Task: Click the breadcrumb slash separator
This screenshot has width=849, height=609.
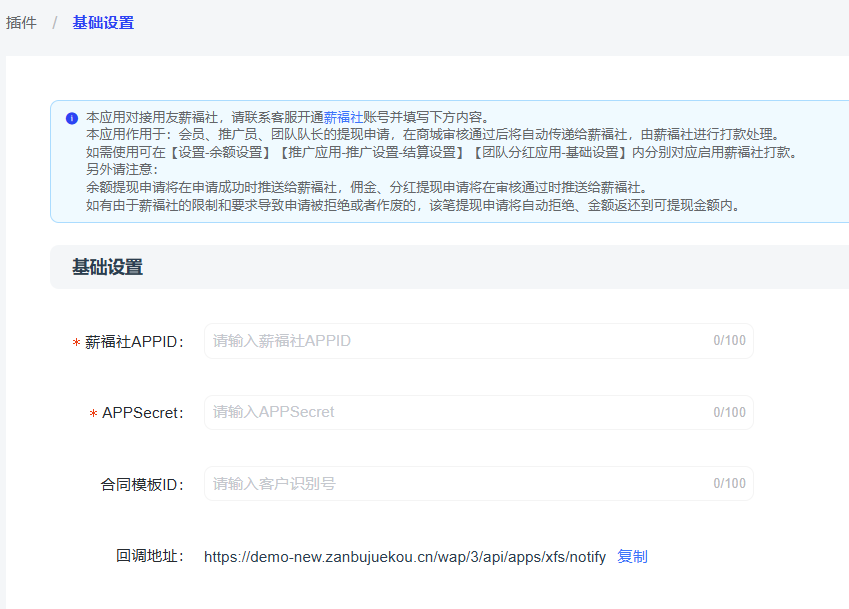Action: click(x=55, y=22)
